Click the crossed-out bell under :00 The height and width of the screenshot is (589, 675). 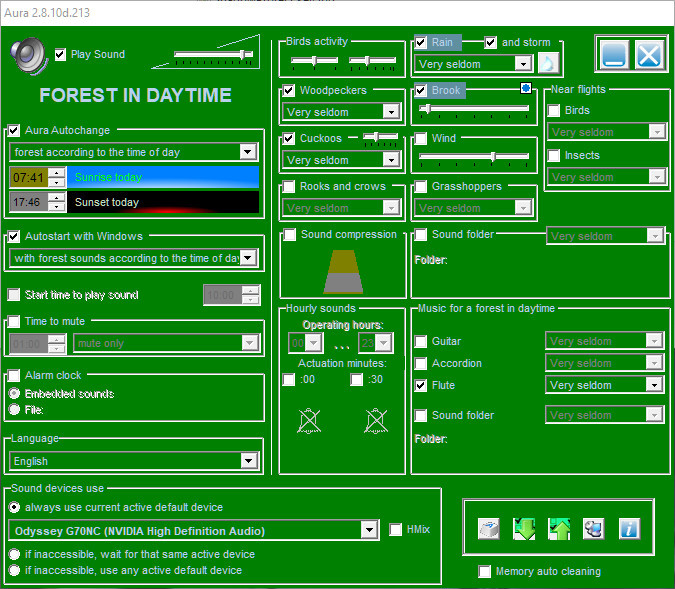point(308,420)
